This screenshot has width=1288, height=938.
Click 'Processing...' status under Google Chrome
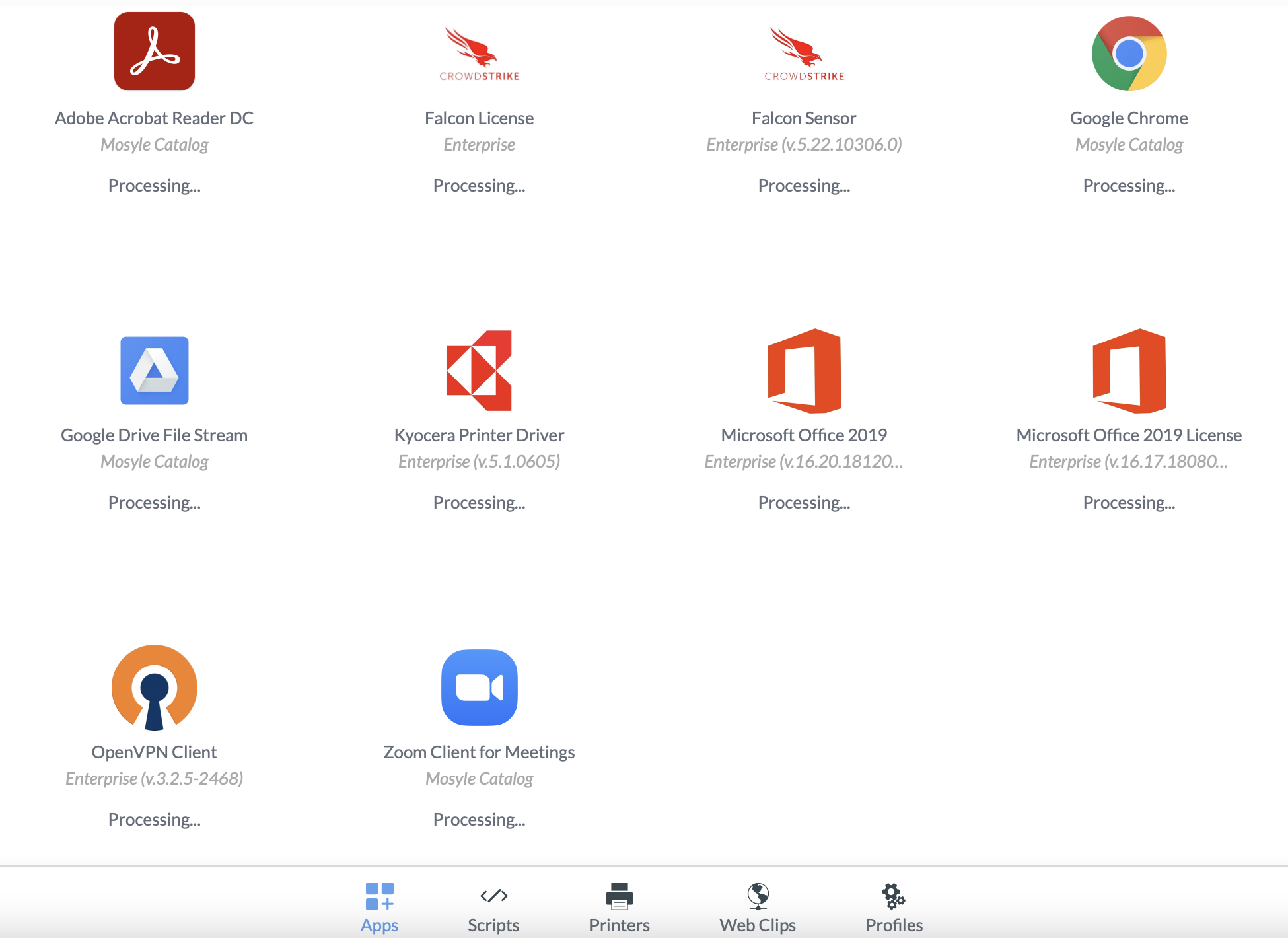coord(1129,186)
